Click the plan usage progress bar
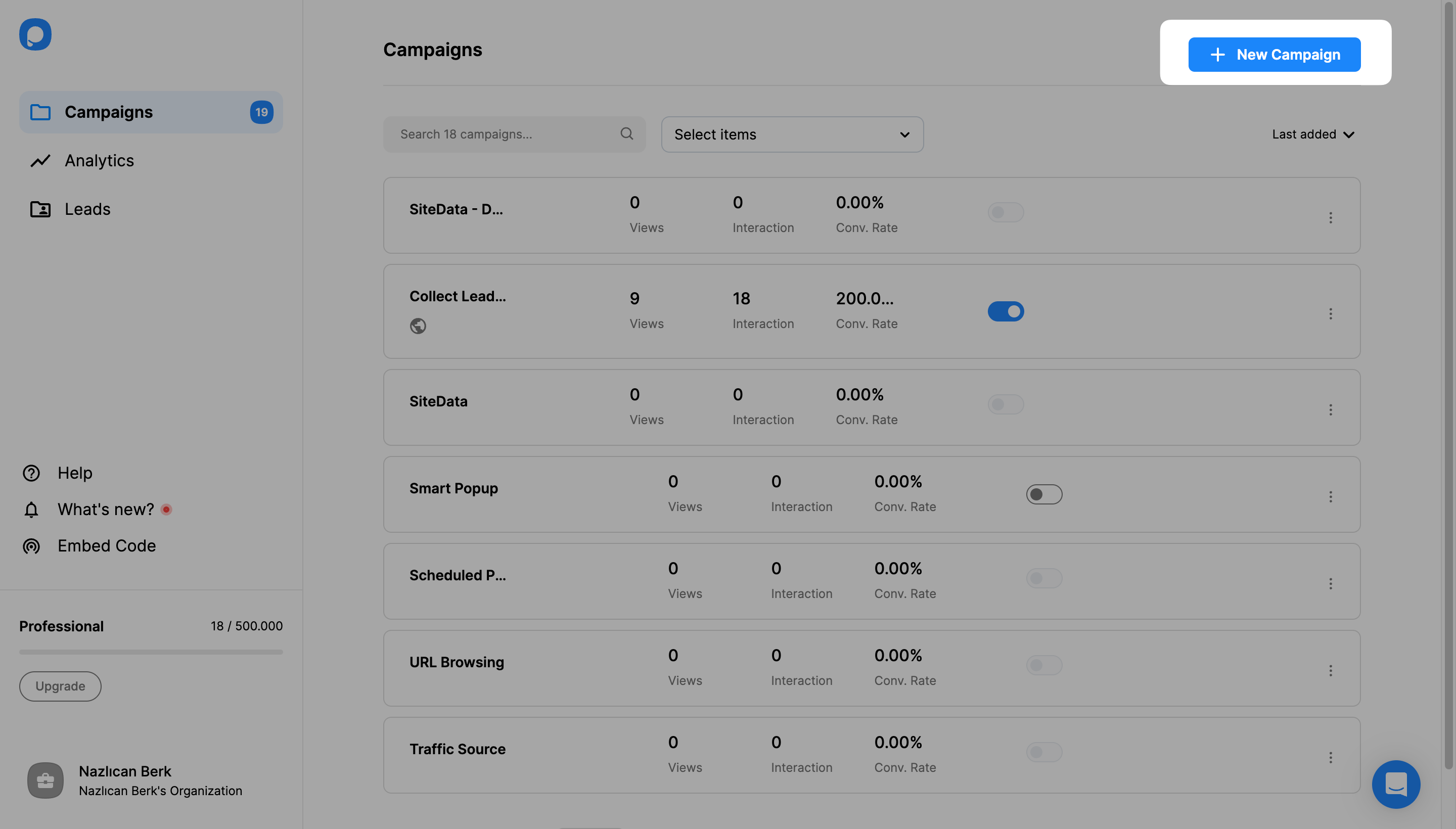 click(150, 652)
